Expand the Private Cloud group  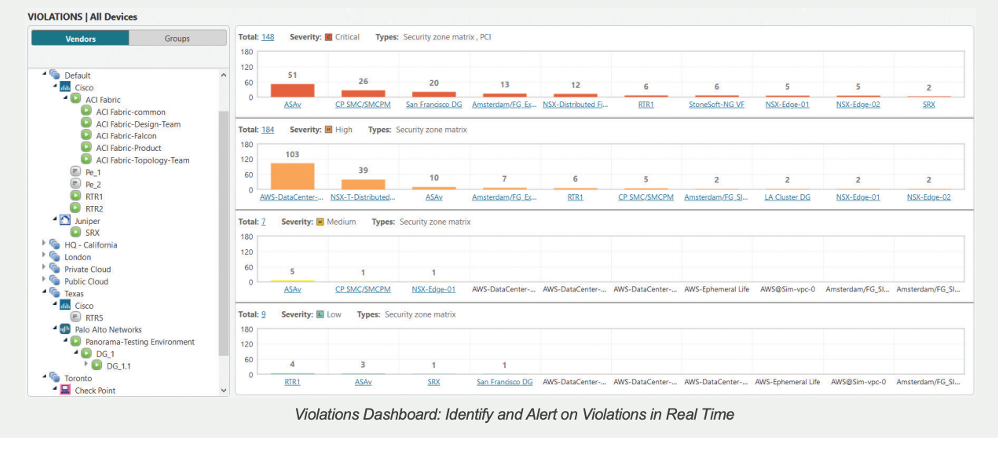(x=45, y=268)
